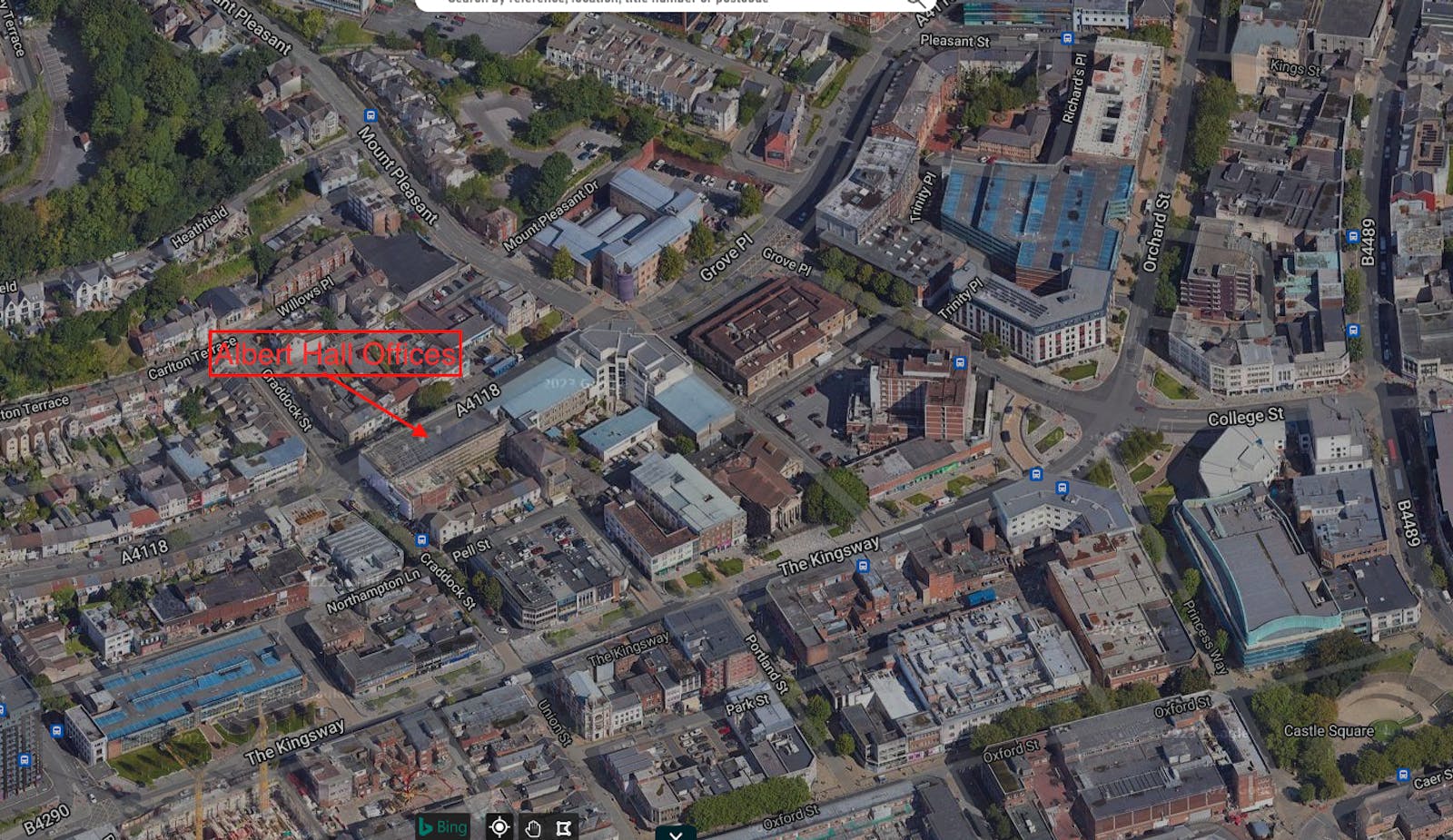Pick the Heathfield street label
1453x840 pixels.
(x=199, y=227)
